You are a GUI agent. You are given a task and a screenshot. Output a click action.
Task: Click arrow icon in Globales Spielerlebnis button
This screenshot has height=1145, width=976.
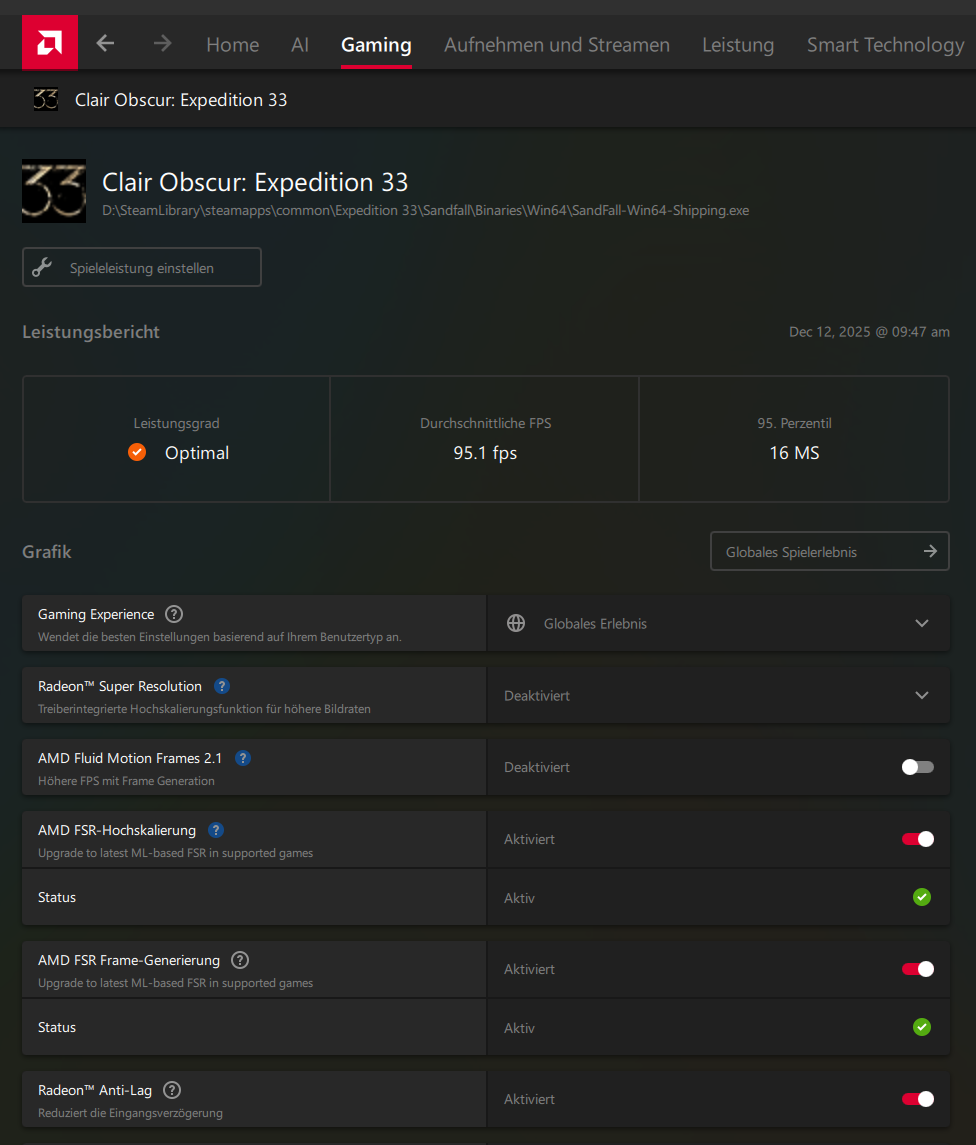[930, 551]
